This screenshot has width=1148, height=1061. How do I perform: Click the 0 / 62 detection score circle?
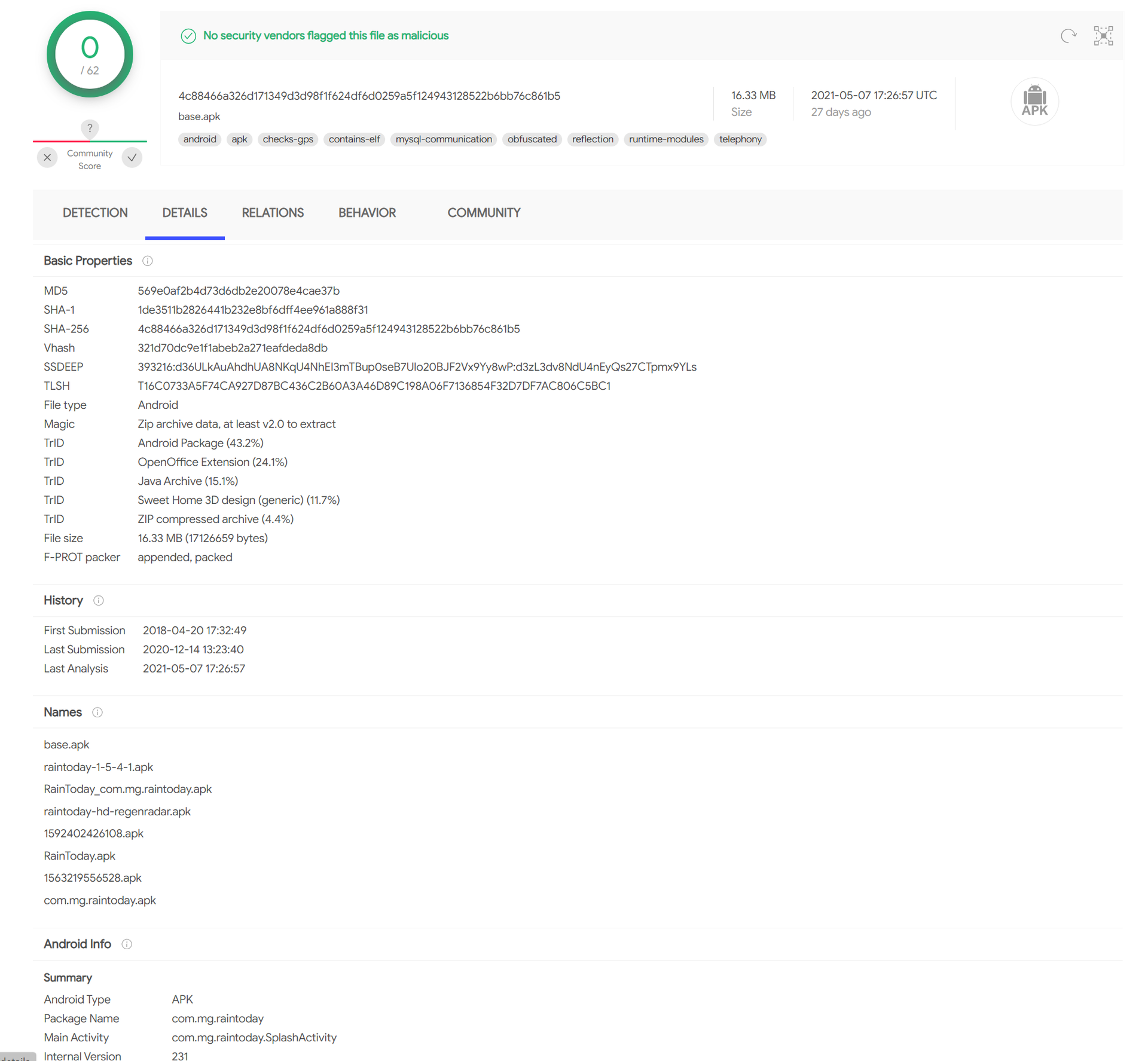tap(90, 54)
